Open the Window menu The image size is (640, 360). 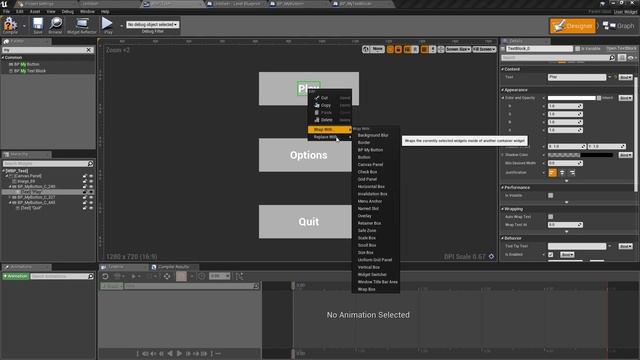87,11
